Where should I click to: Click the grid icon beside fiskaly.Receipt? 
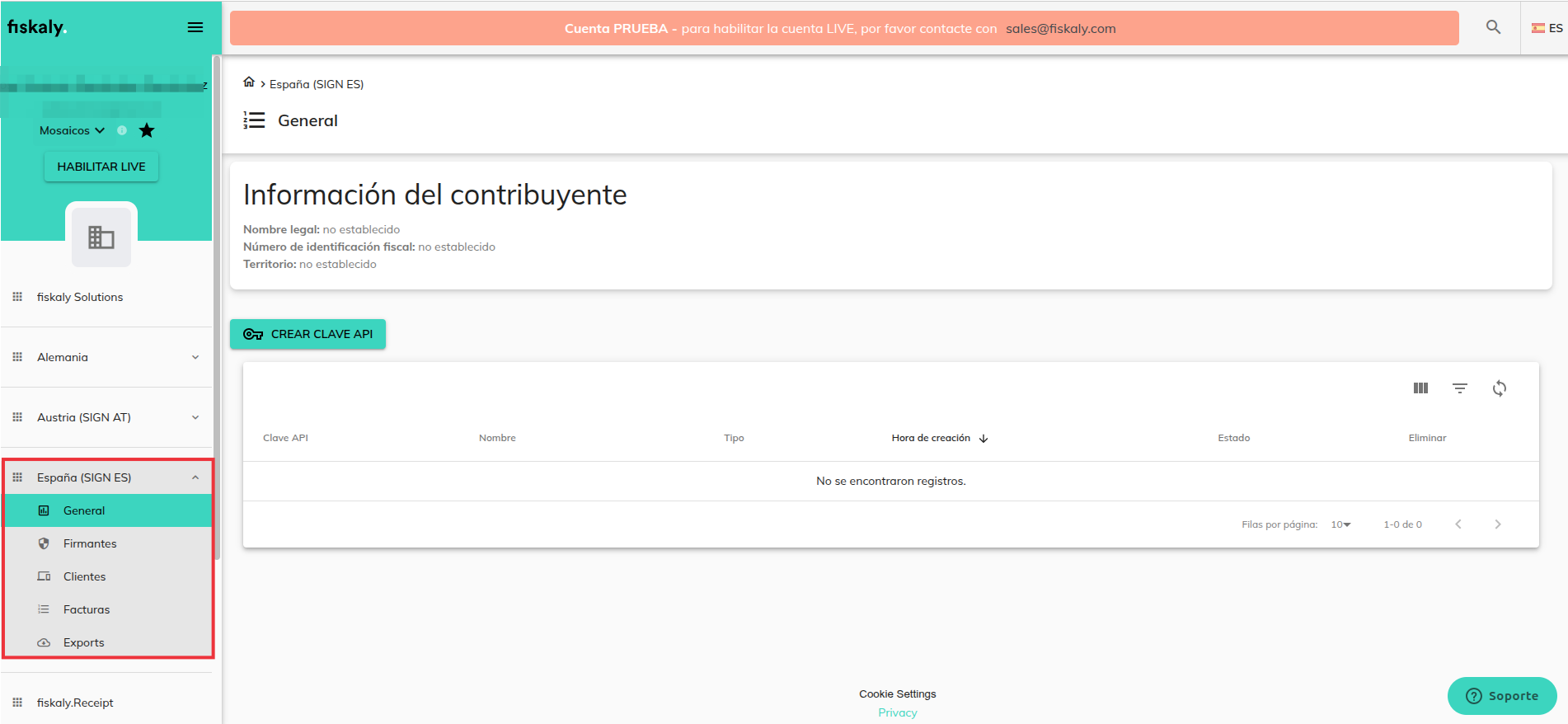17,703
